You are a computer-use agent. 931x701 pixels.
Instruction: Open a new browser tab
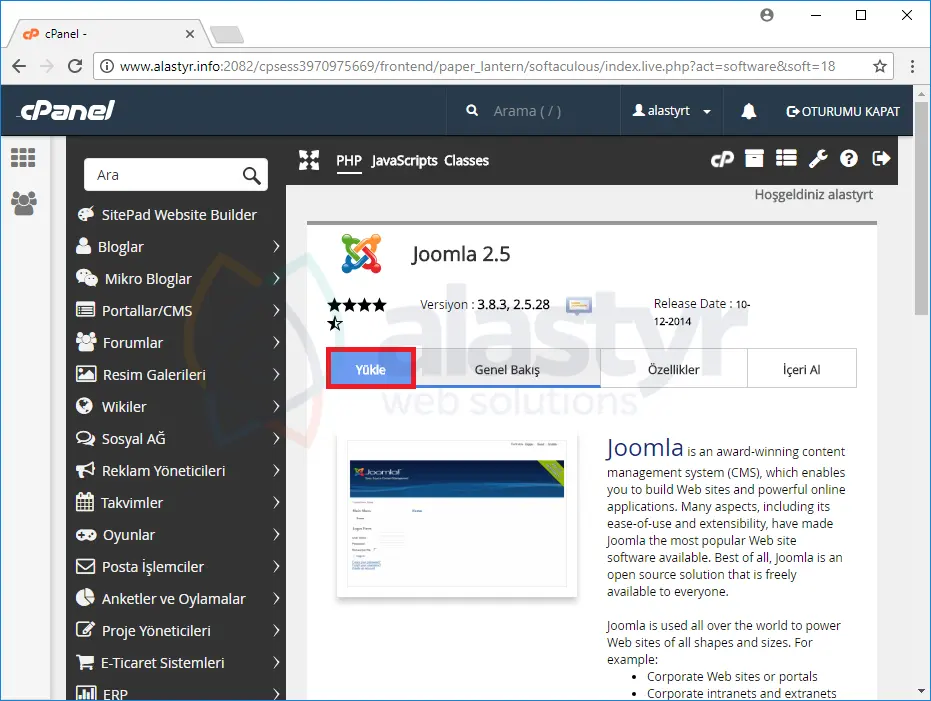pos(227,34)
